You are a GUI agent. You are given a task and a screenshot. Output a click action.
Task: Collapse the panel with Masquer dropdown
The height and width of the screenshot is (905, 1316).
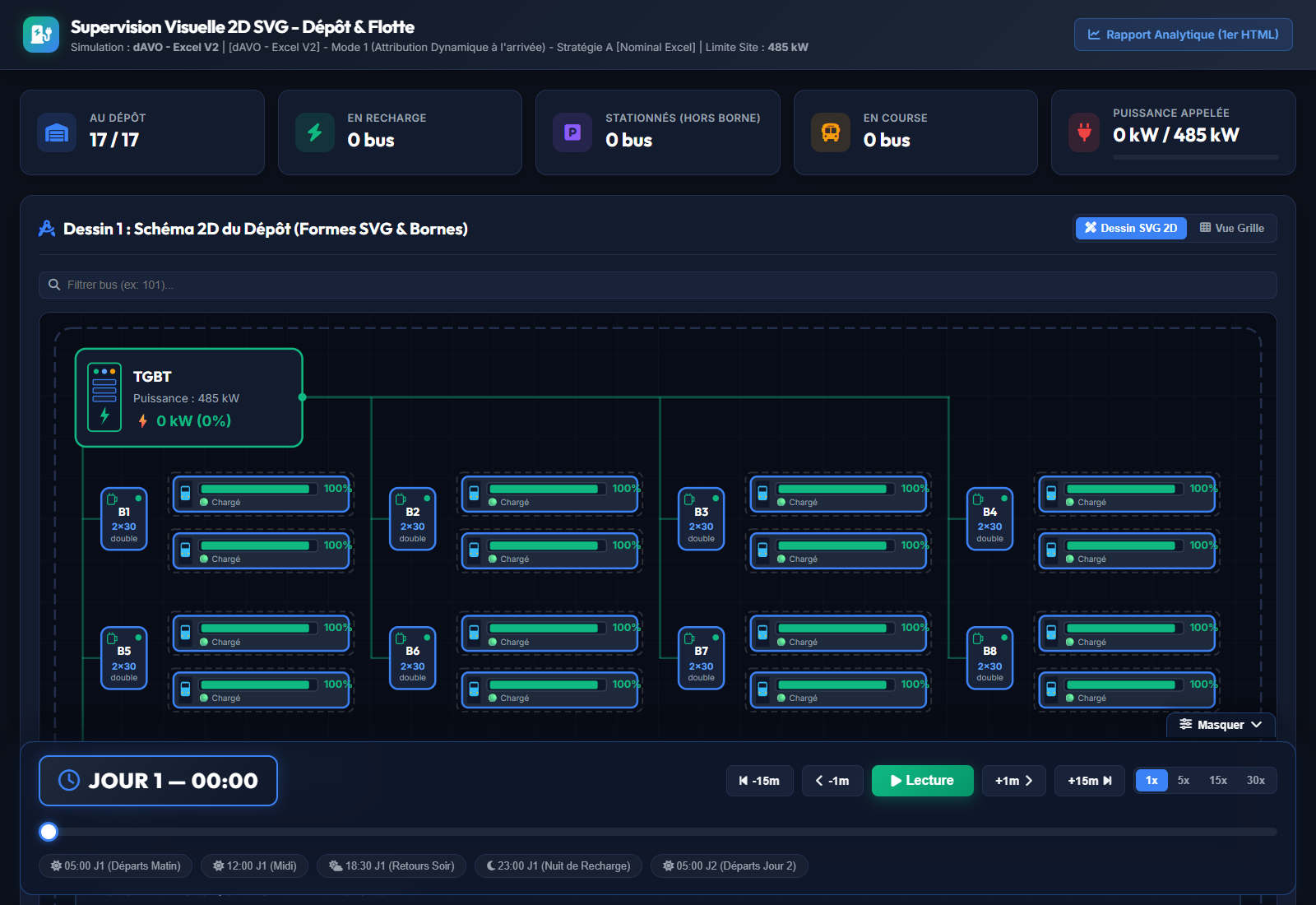pos(1221,725)
